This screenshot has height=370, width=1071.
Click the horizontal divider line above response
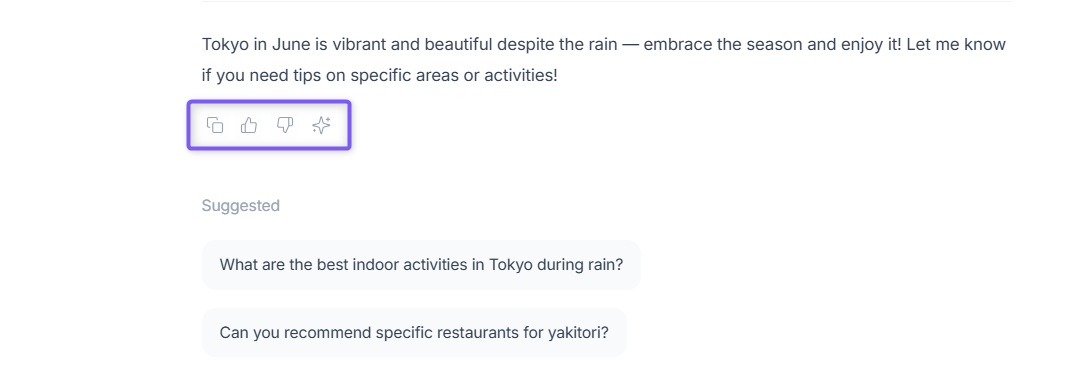(x=607, y=1)
